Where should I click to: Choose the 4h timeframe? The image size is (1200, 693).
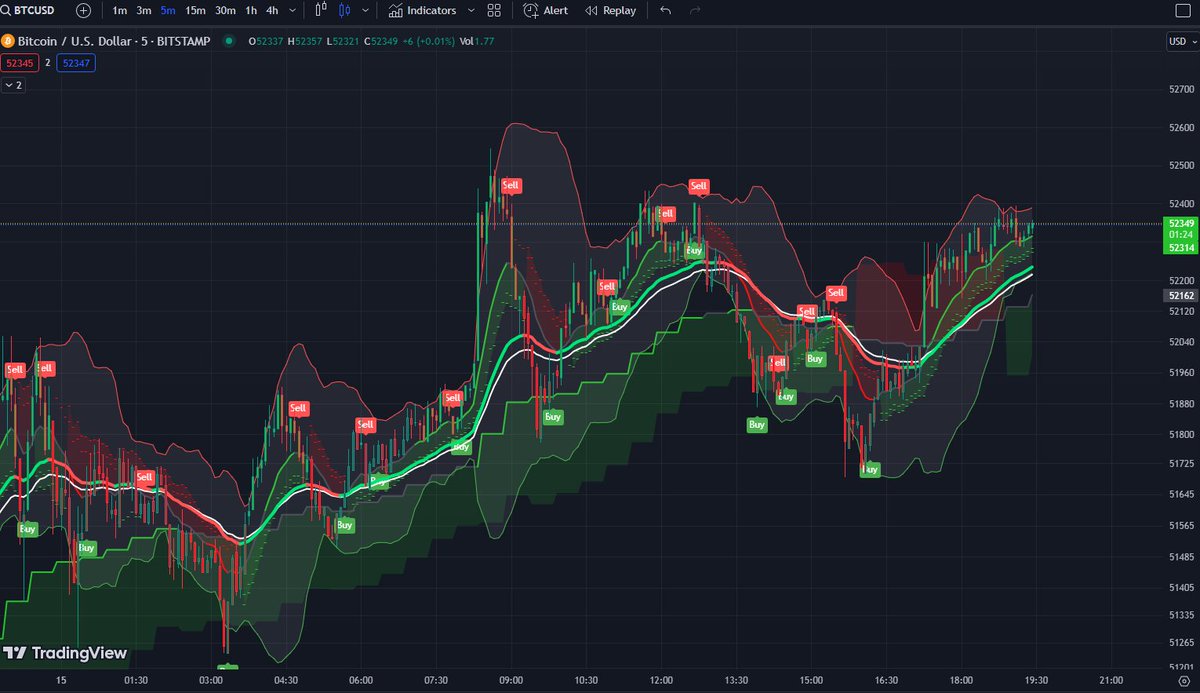coord(272,10)
